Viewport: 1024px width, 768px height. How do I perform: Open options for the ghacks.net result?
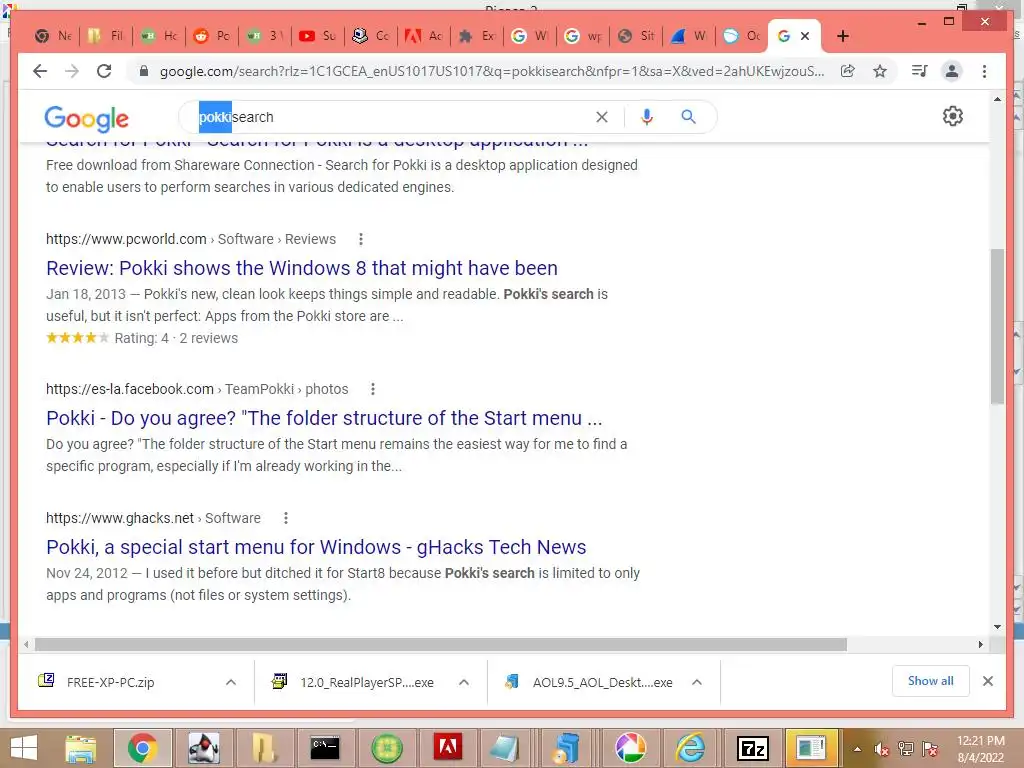pyautogui.click(x=285, y=518)
